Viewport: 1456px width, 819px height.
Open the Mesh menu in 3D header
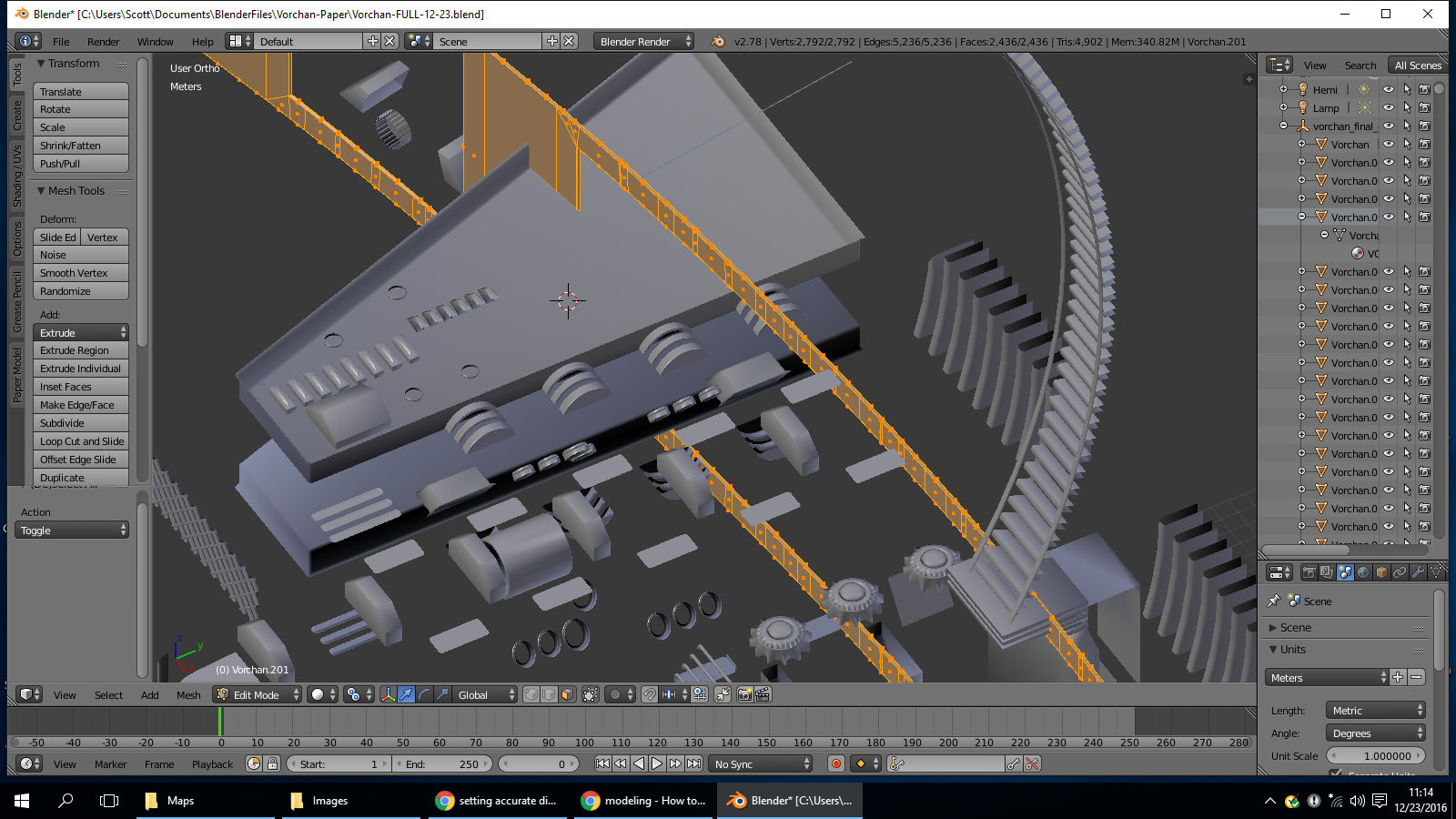188,694
